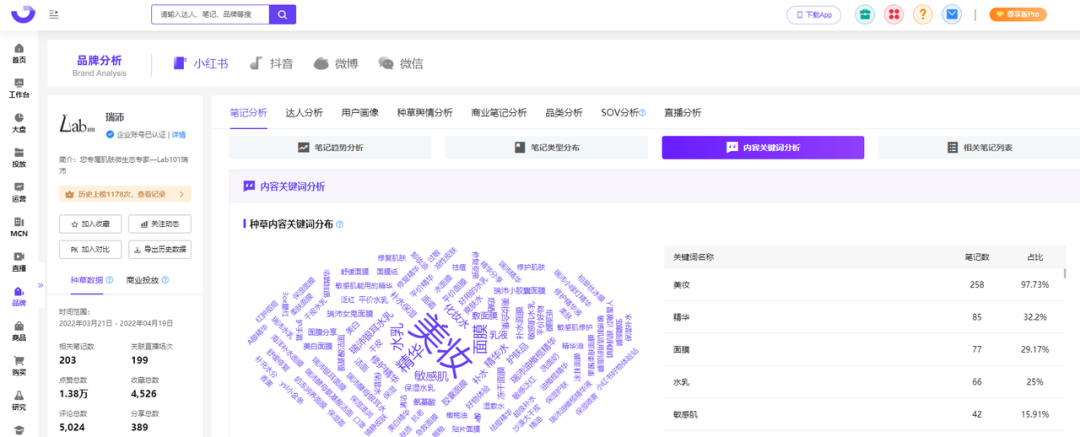Open the blue mail messages icon

click(x=952, y=14)
